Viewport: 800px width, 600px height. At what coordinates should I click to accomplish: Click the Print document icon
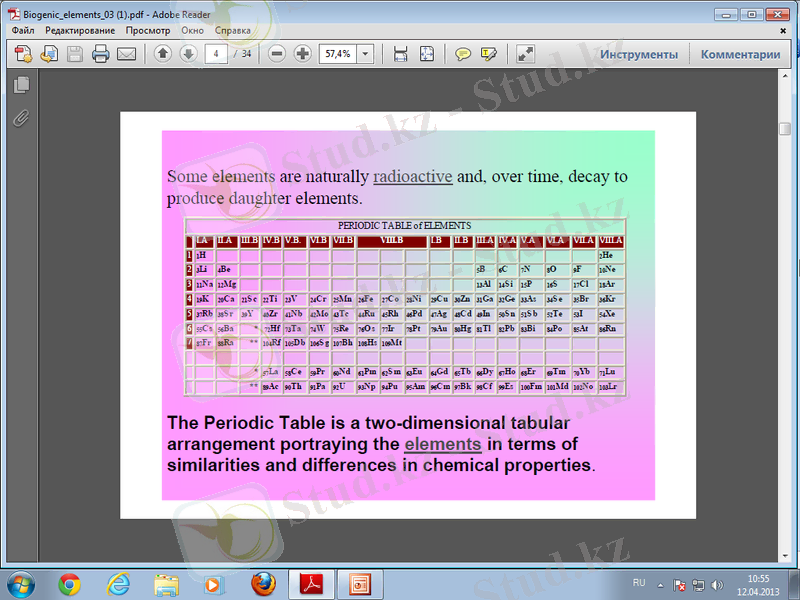[100, 54]
